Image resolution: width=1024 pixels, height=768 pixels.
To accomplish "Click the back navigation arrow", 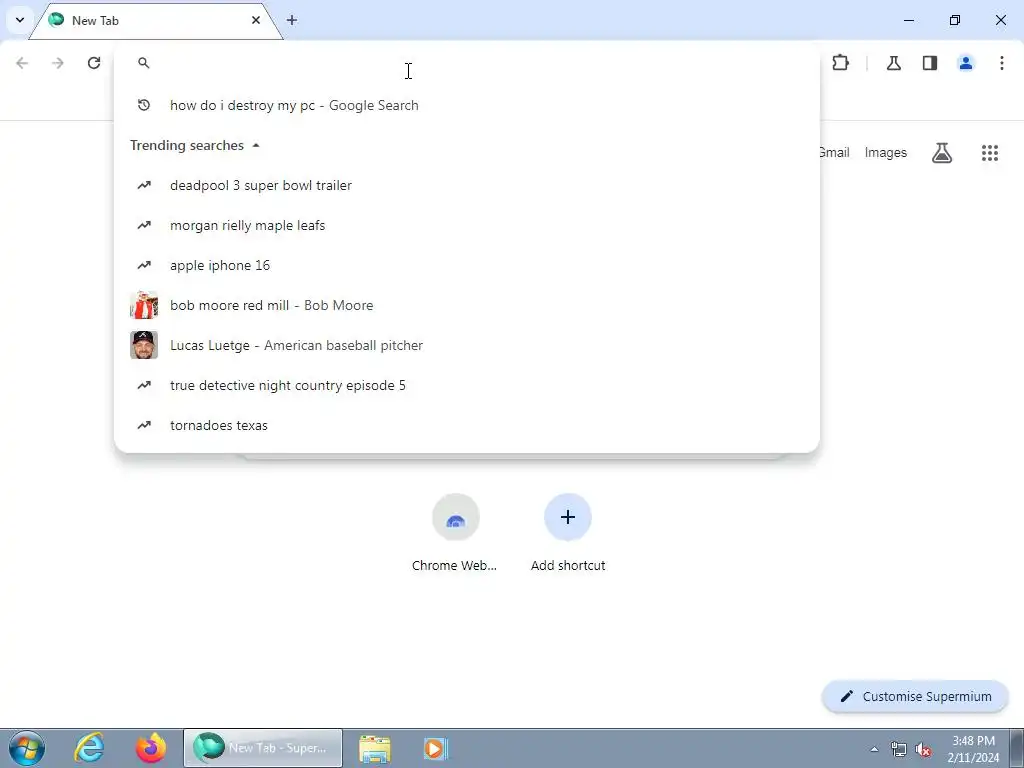I will coord(22,63).
